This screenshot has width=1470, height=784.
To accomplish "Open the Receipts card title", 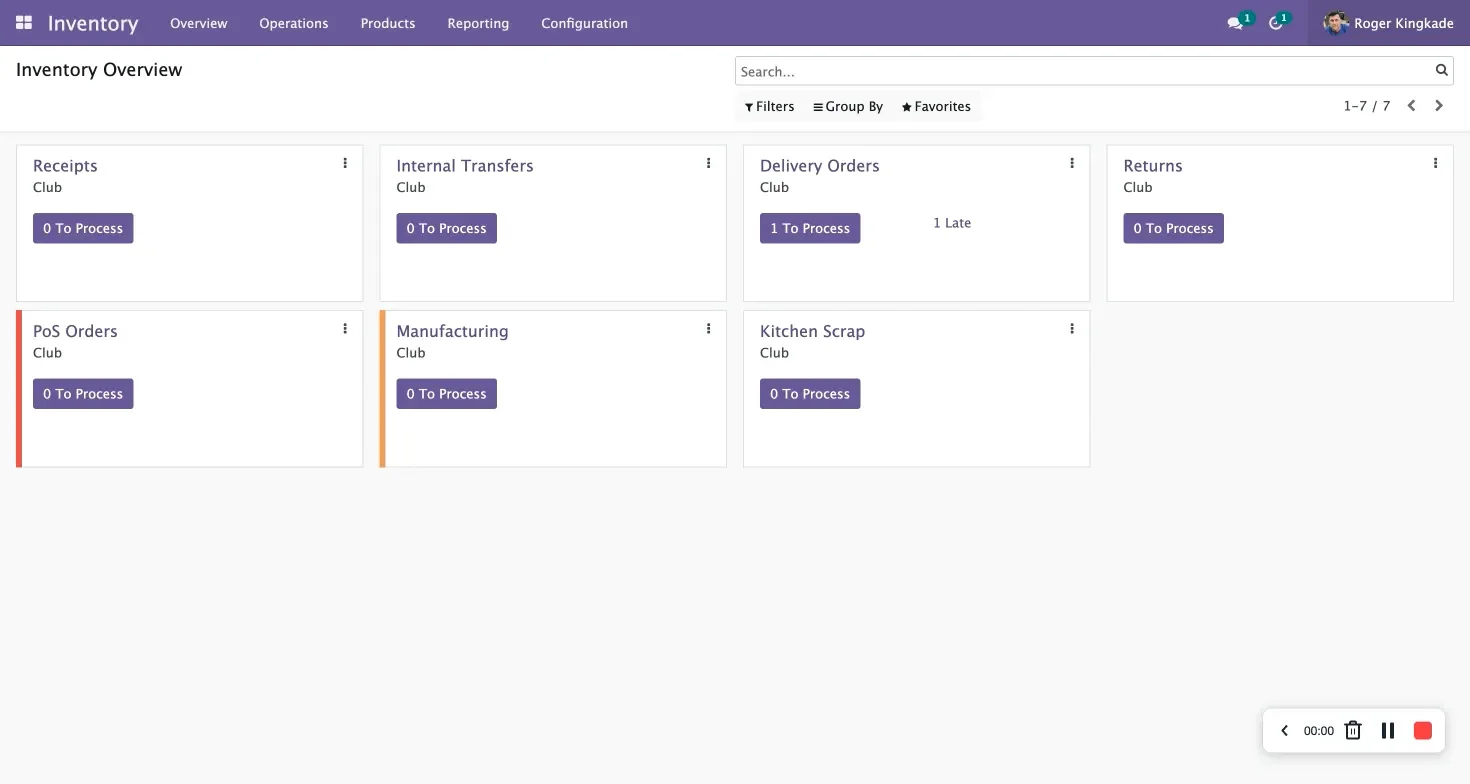I will click(65, 166).
